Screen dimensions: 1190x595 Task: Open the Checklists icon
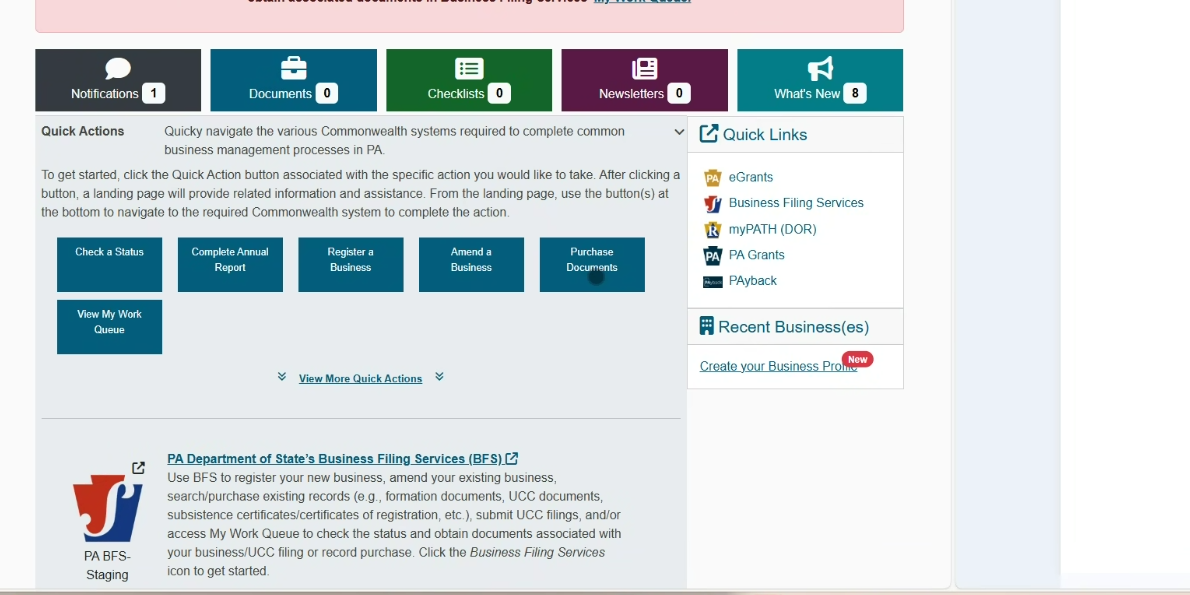pos(467,68)
